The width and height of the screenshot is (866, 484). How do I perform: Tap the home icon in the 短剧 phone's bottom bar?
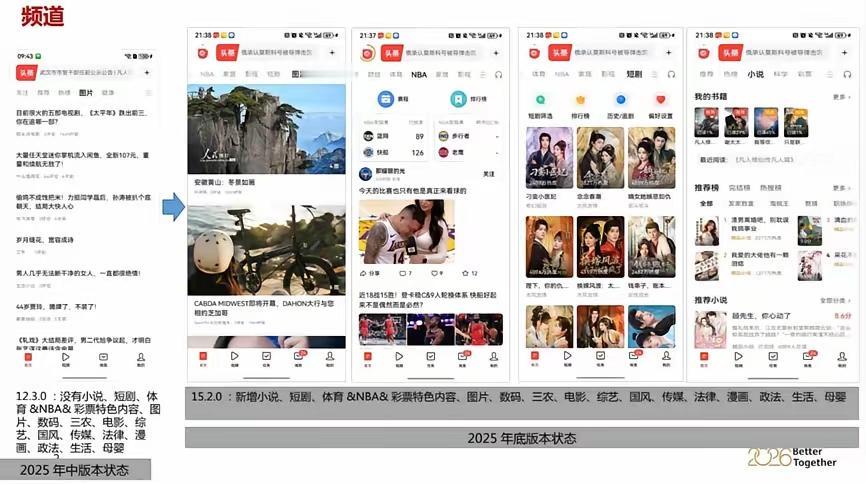click(x=535, y=356)
